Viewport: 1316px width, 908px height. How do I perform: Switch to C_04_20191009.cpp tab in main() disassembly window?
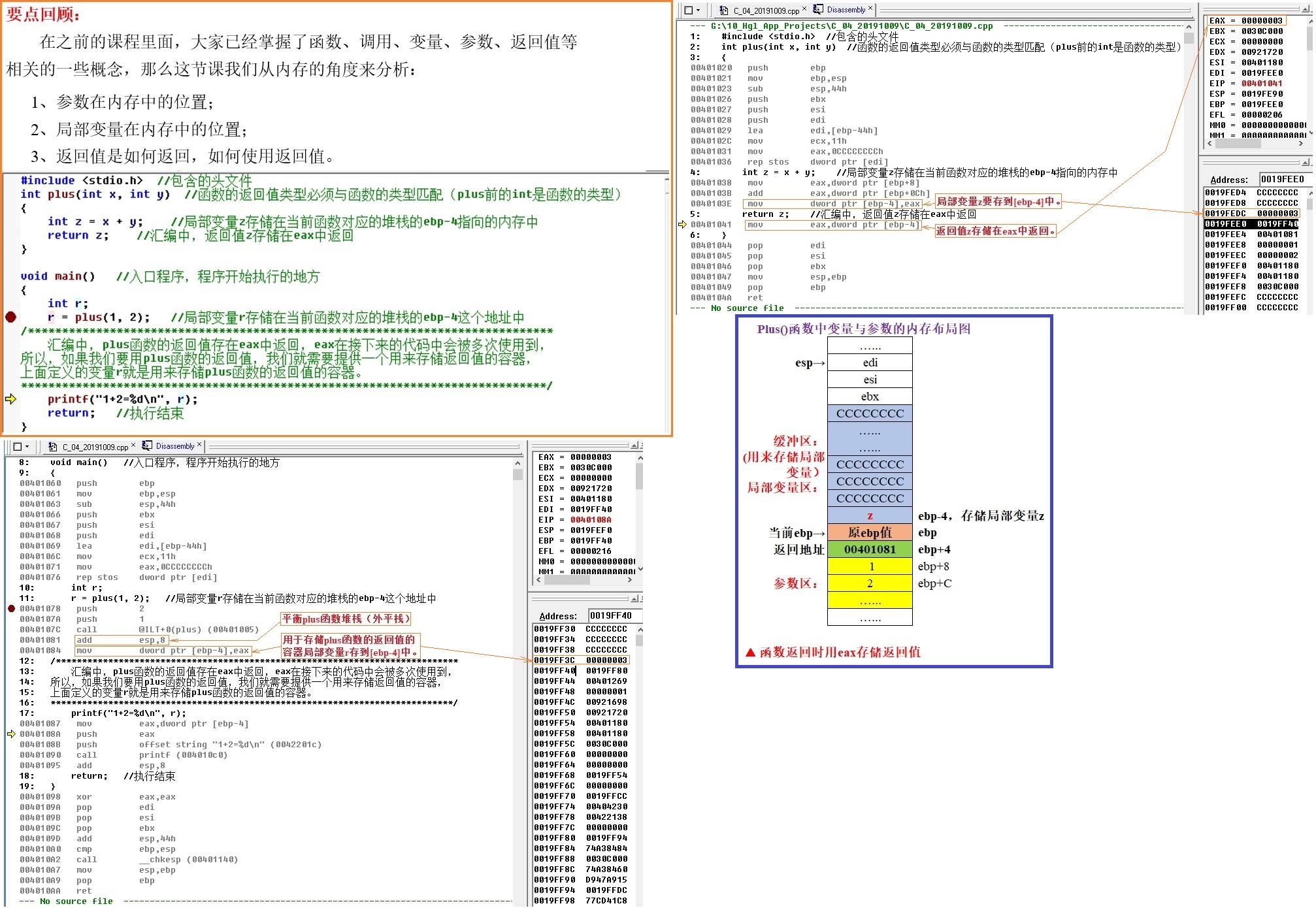pos(95,447)
